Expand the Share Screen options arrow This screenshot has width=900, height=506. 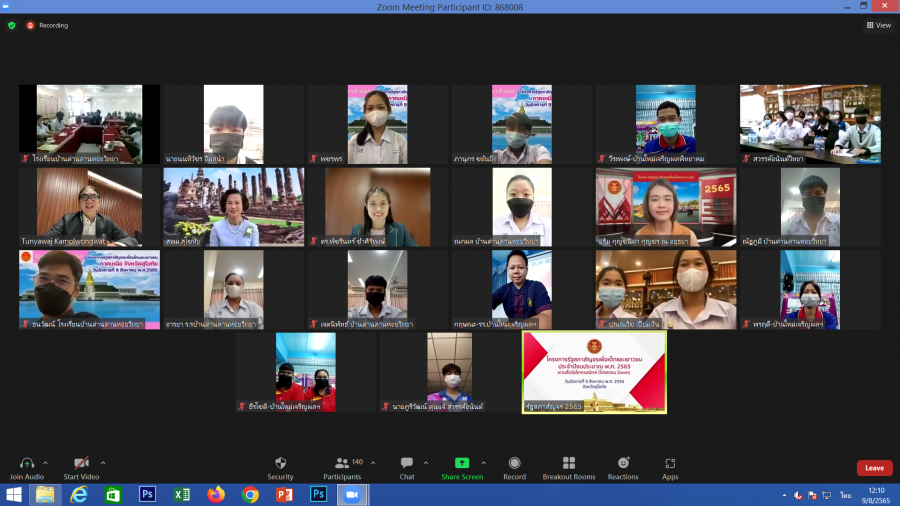[x=483, y=462]
